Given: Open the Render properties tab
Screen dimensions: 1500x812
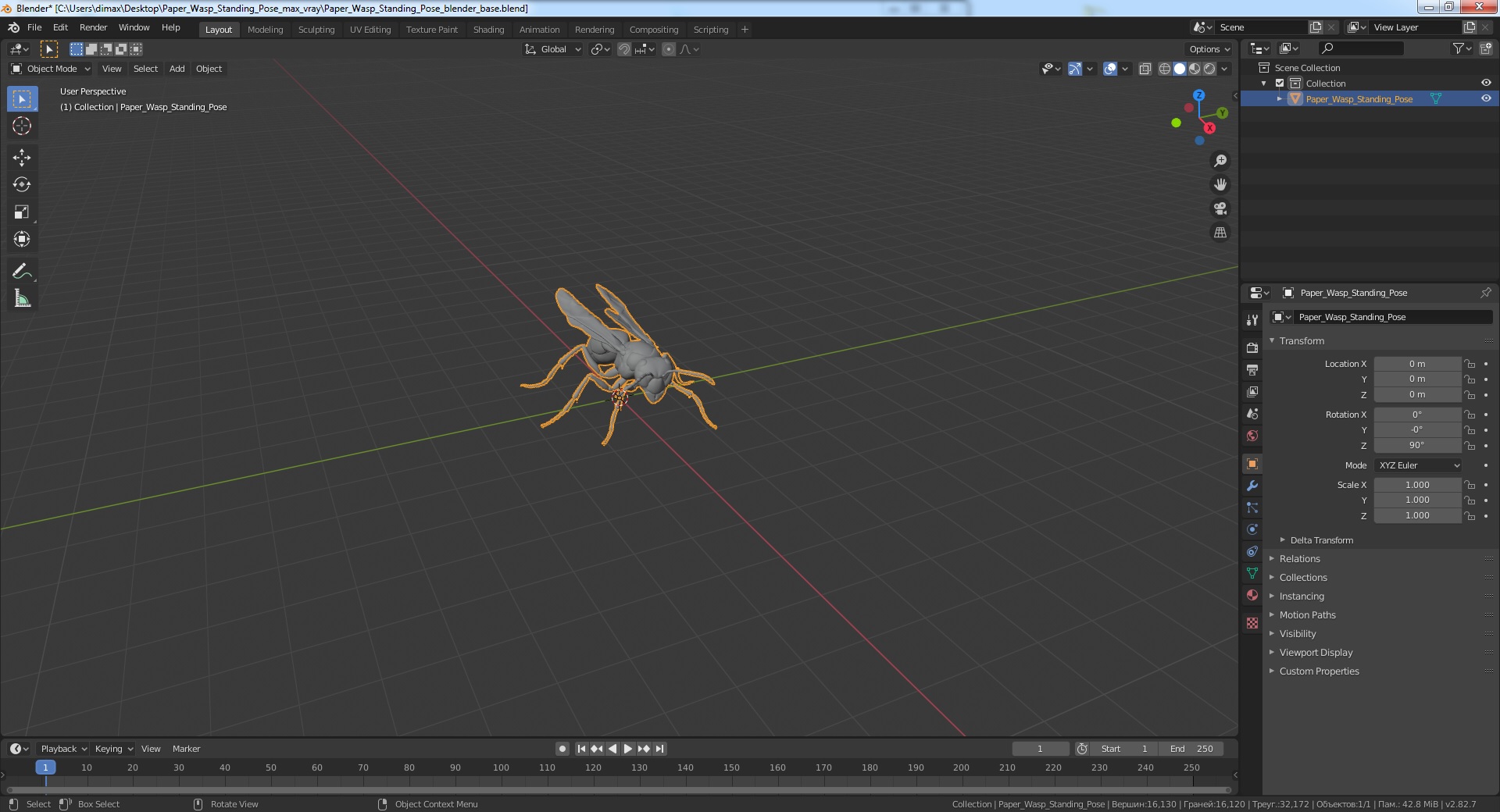Looking at the screenshot, I should click(1252, 347).
